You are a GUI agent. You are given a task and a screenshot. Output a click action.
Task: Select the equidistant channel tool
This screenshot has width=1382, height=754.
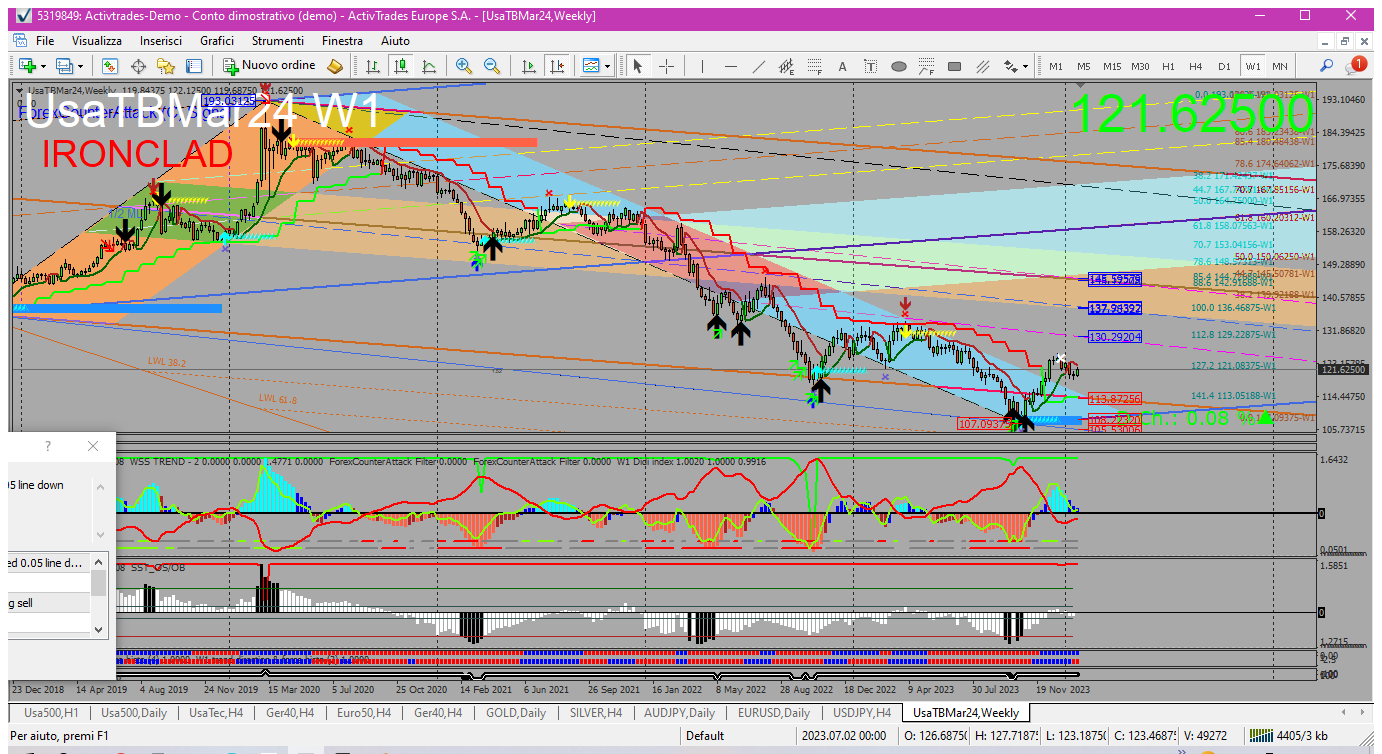[787, 66]
